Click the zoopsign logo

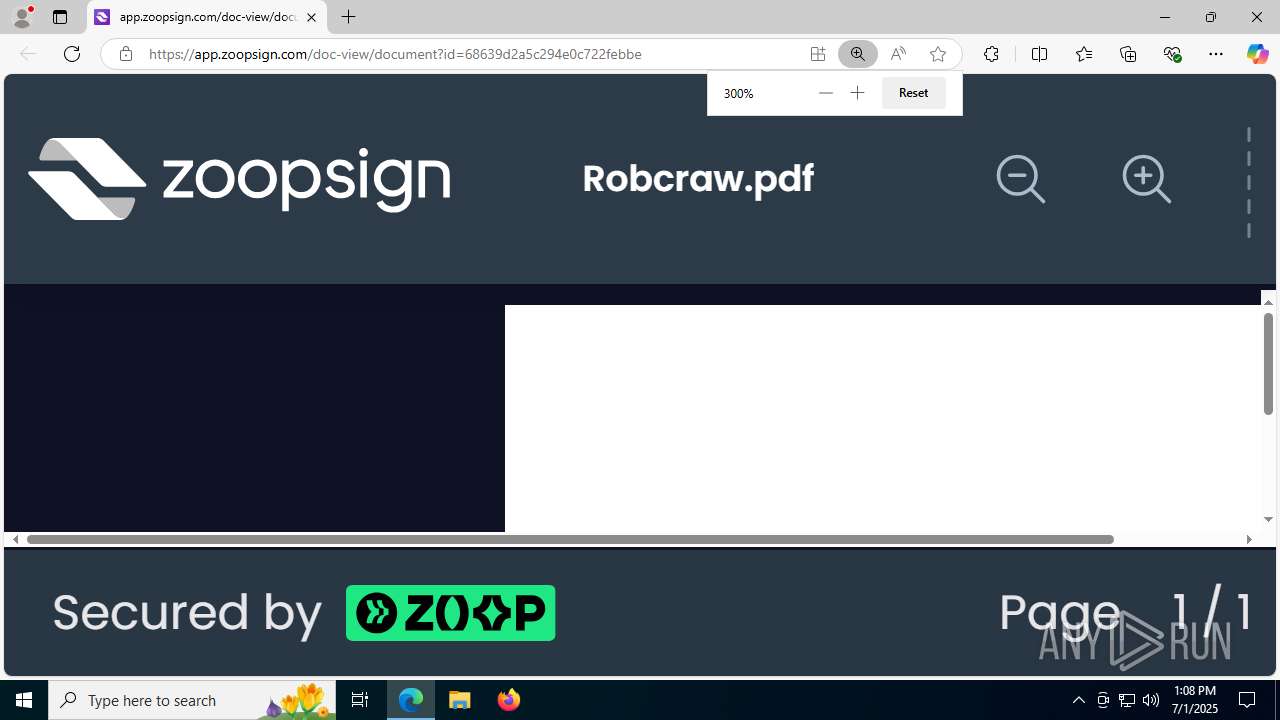coord(239,178)
